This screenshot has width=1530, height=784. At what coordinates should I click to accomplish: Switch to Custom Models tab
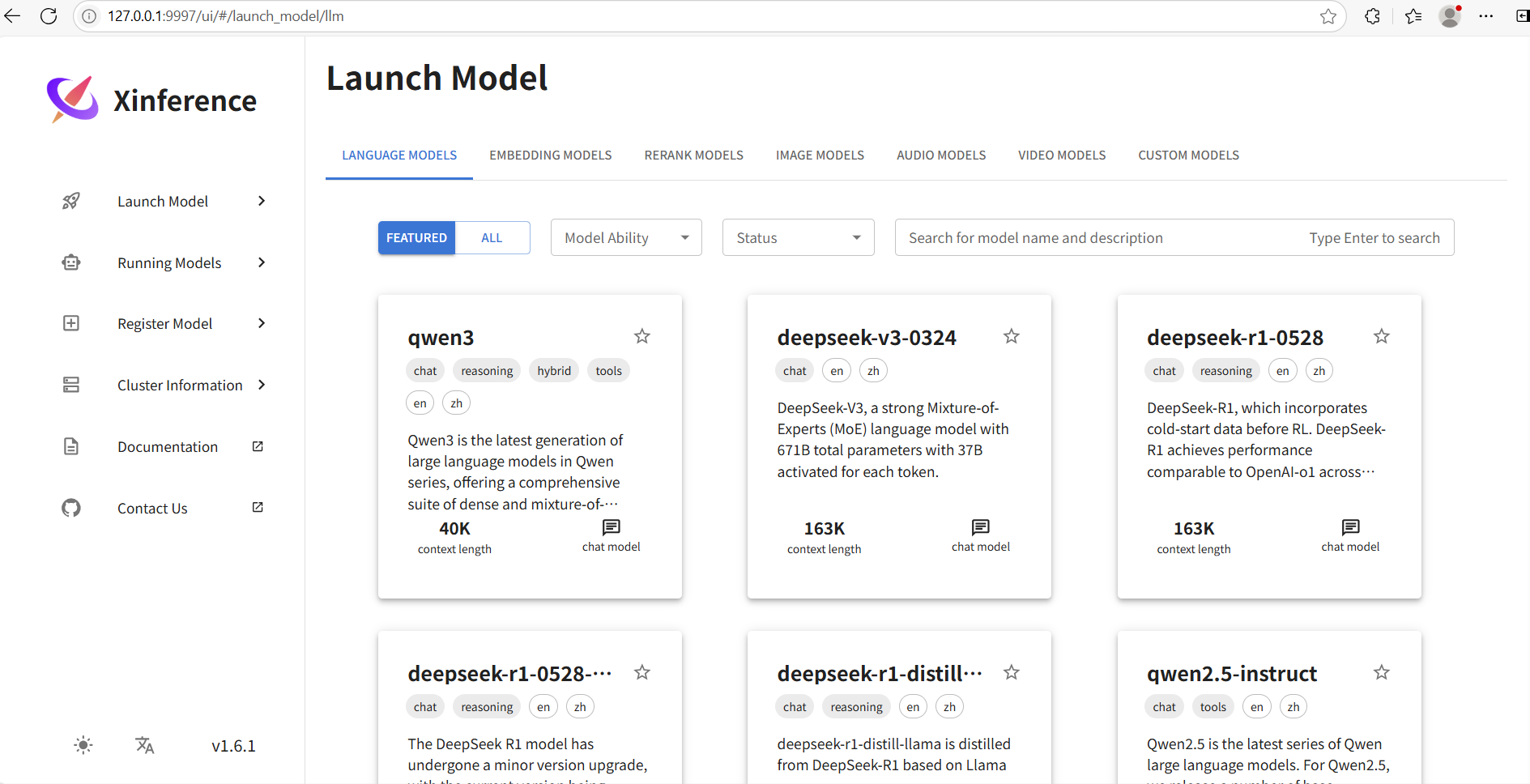click(1189, 156)
